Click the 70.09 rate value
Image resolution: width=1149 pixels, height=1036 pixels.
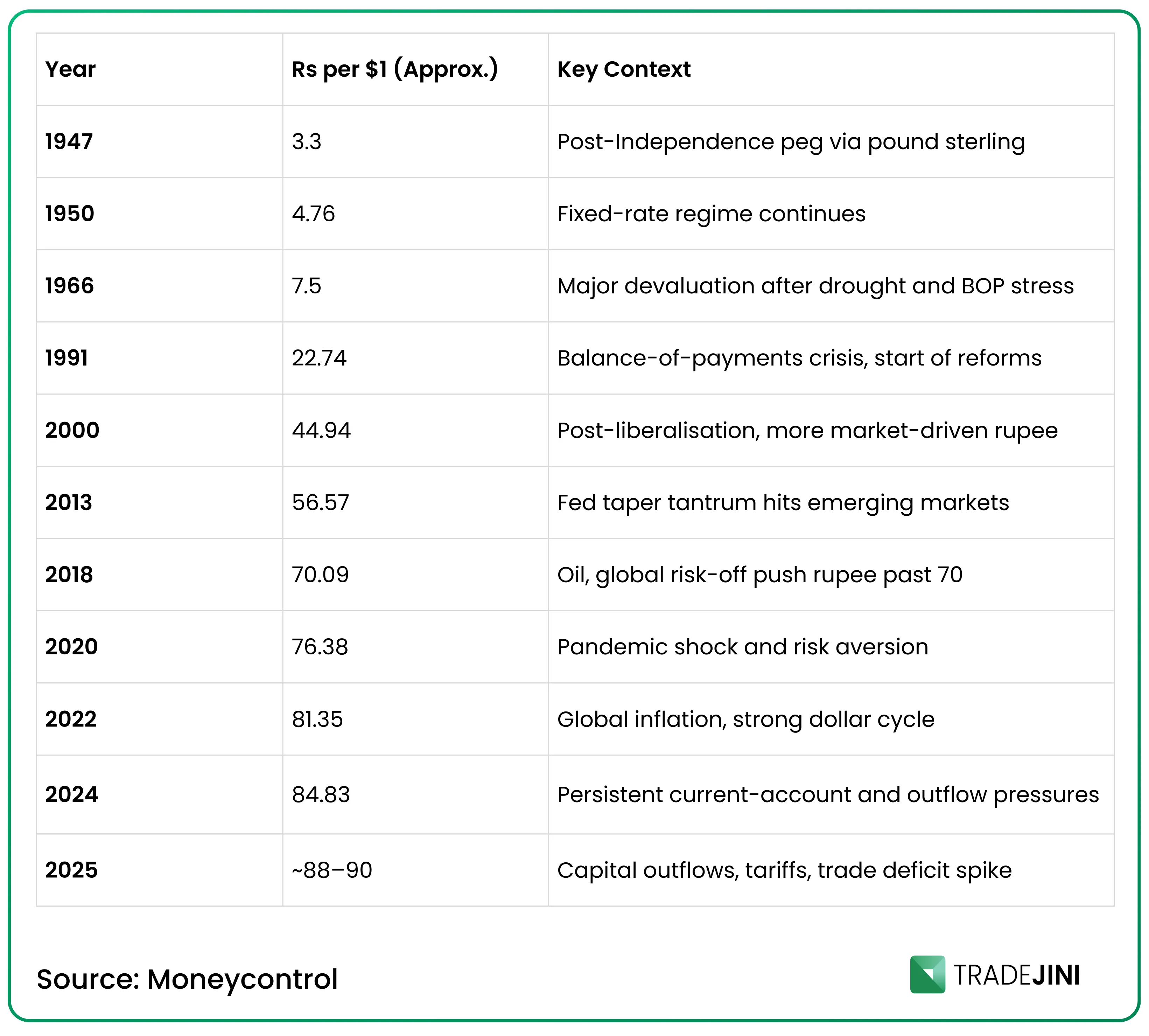tap(320, 575)
